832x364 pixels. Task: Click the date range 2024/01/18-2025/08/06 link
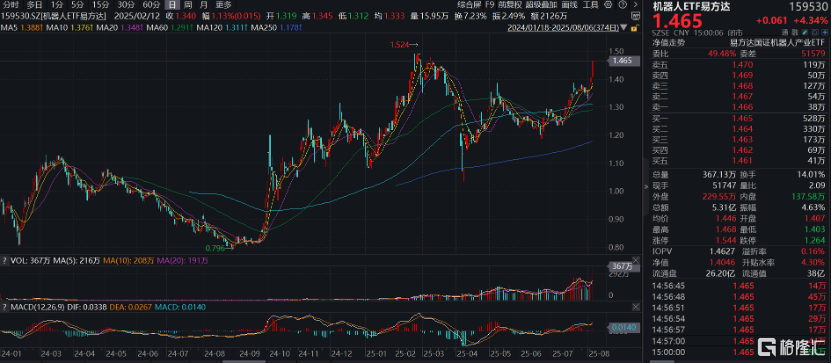pos(563,28)
